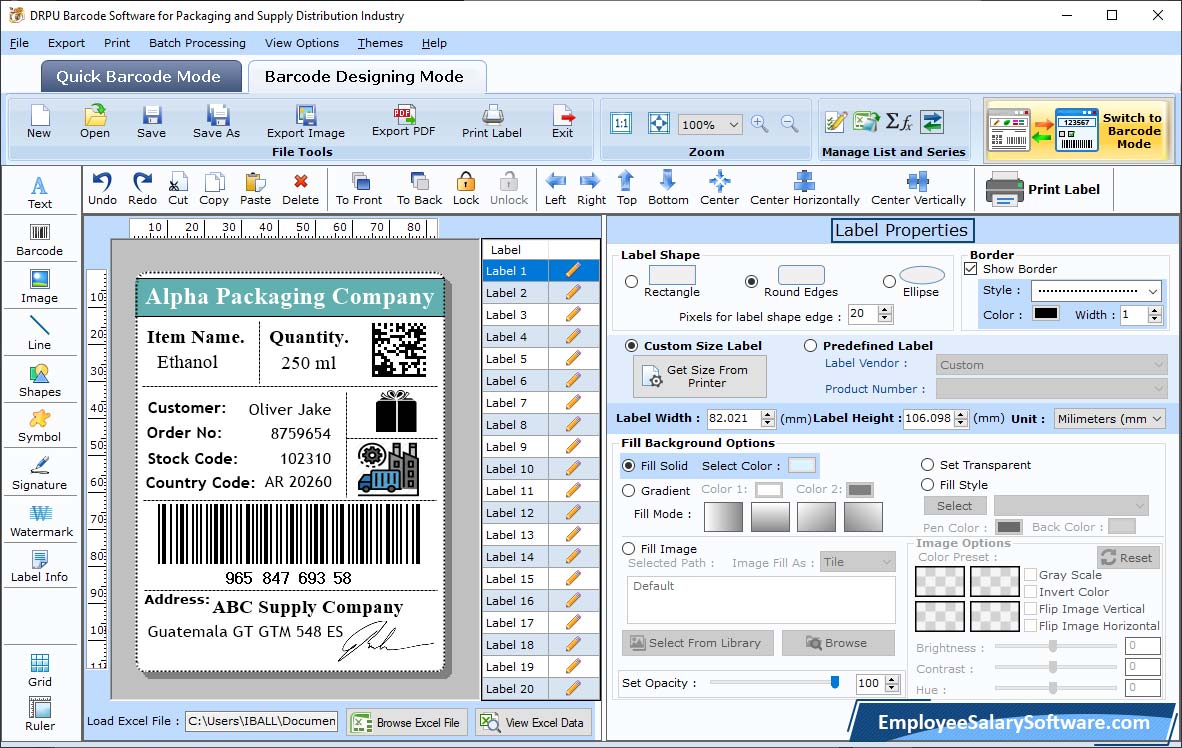Select the Text tool in sidebar

39,192
